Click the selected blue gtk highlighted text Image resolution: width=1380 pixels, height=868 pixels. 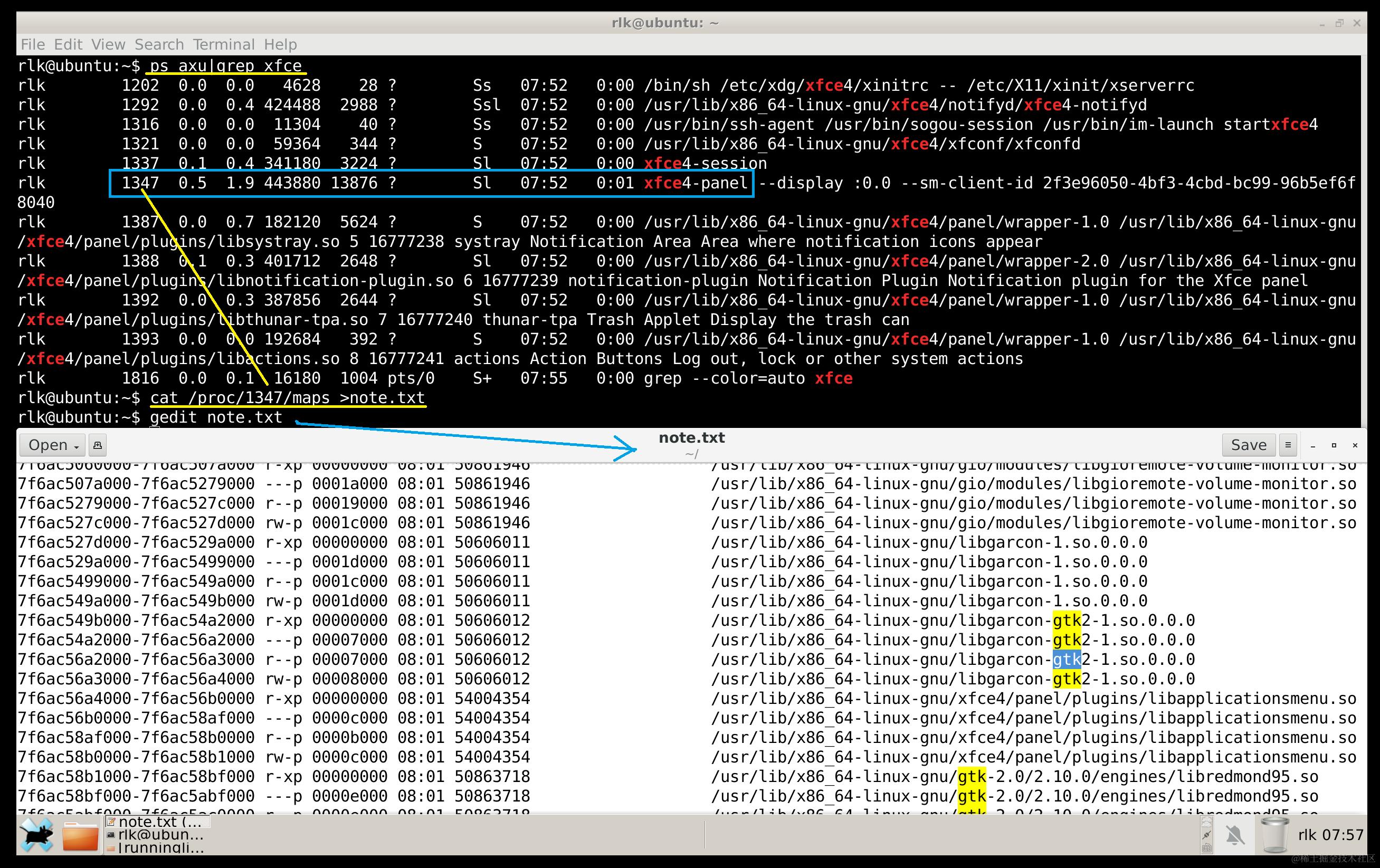click(1067, 660)
